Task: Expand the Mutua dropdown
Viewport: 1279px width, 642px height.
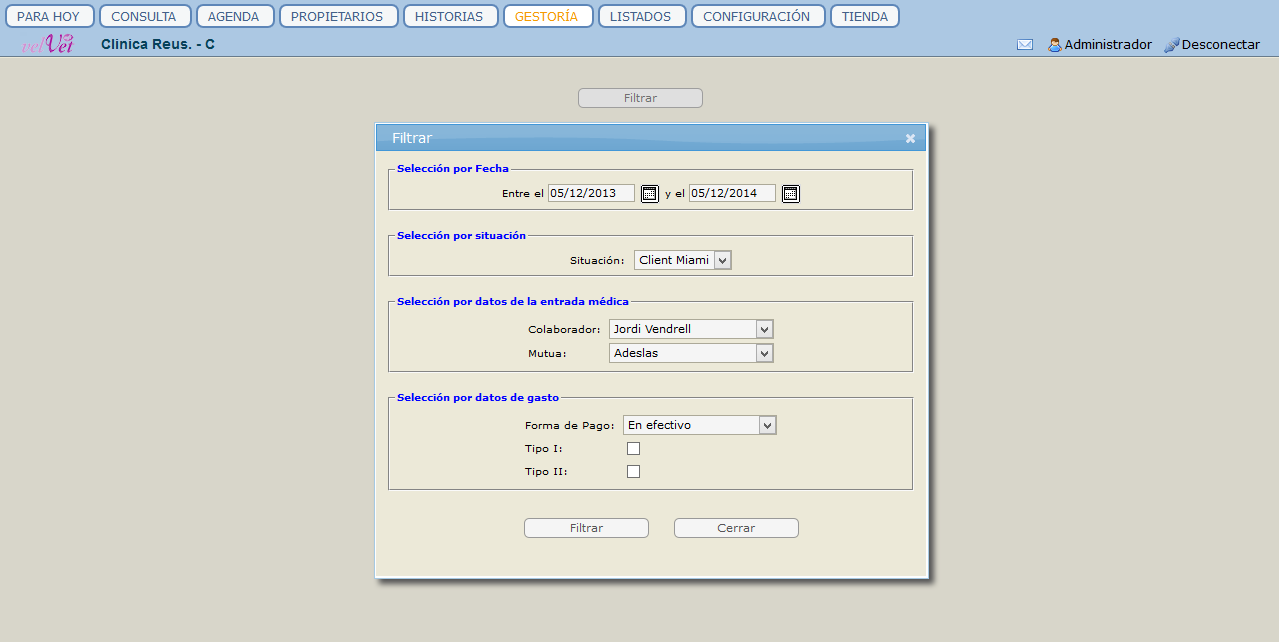Action: click(x=764, y=353)
